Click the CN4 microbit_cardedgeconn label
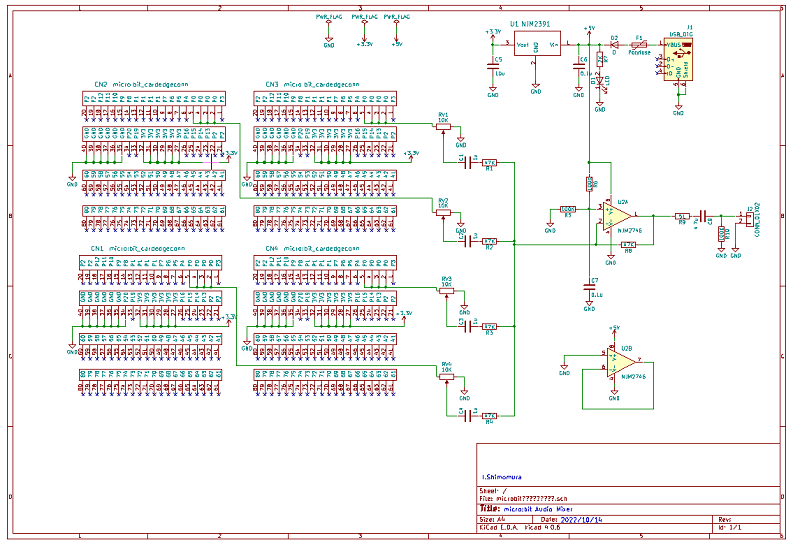The image size is (800, 554). pos(312,248)
